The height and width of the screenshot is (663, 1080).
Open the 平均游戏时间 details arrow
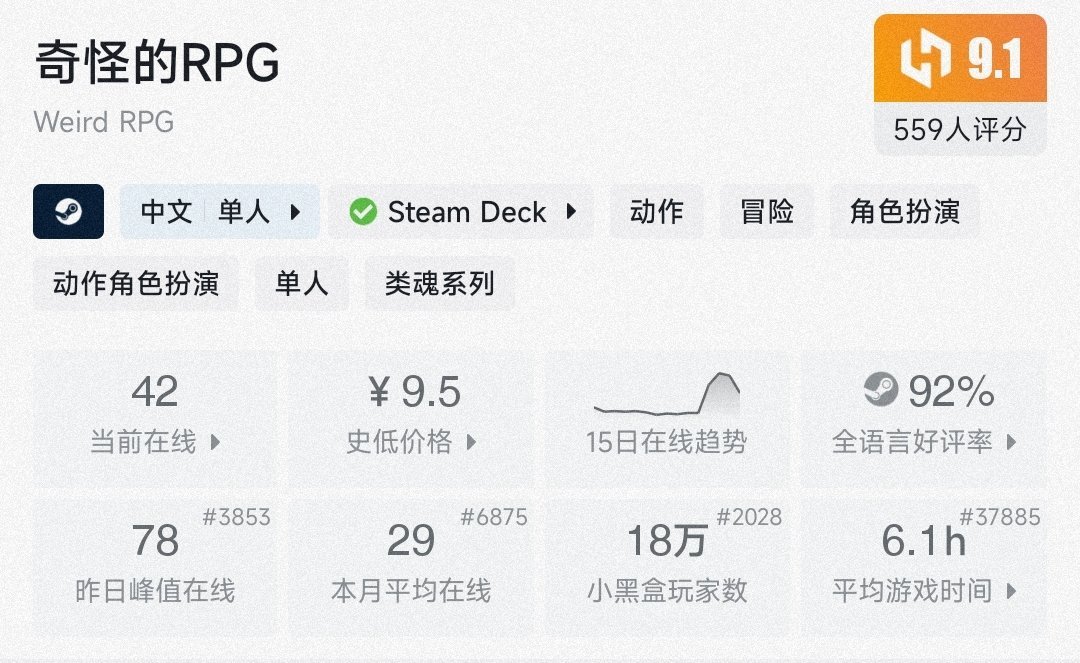1011,591
